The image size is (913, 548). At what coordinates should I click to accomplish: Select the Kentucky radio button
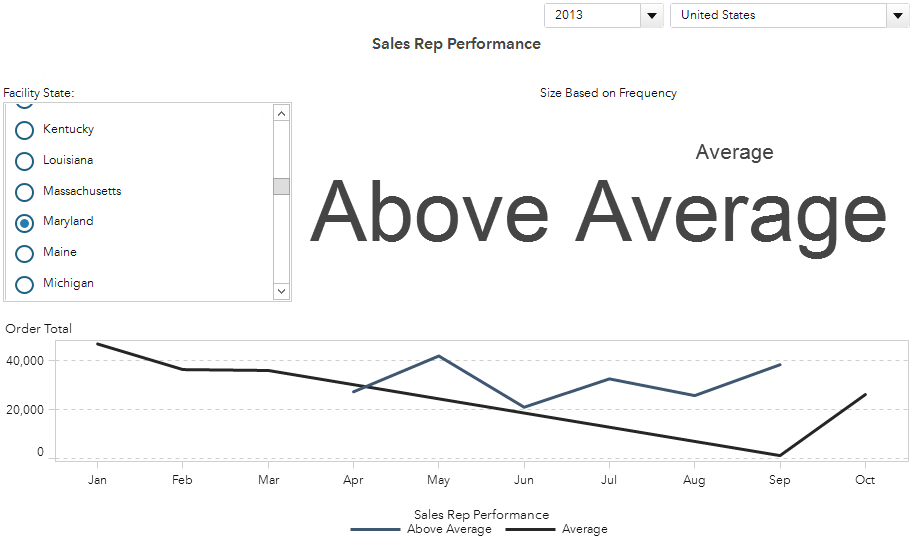25,130
